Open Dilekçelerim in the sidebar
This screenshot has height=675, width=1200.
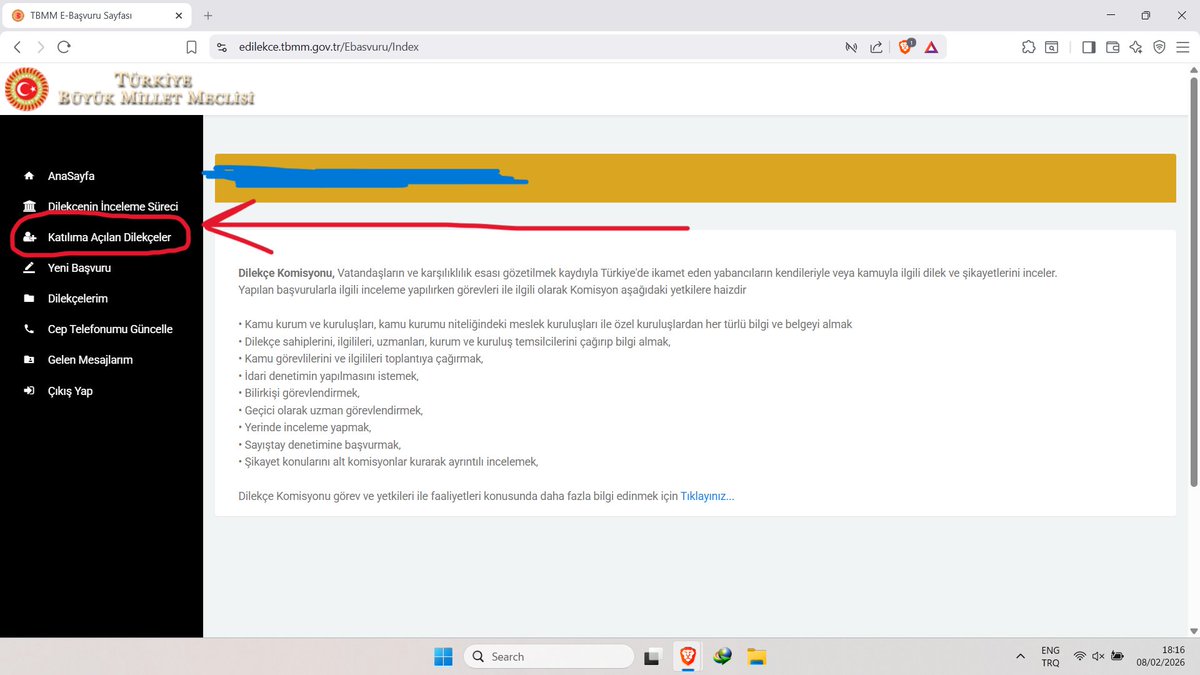(x=78, y=298)
